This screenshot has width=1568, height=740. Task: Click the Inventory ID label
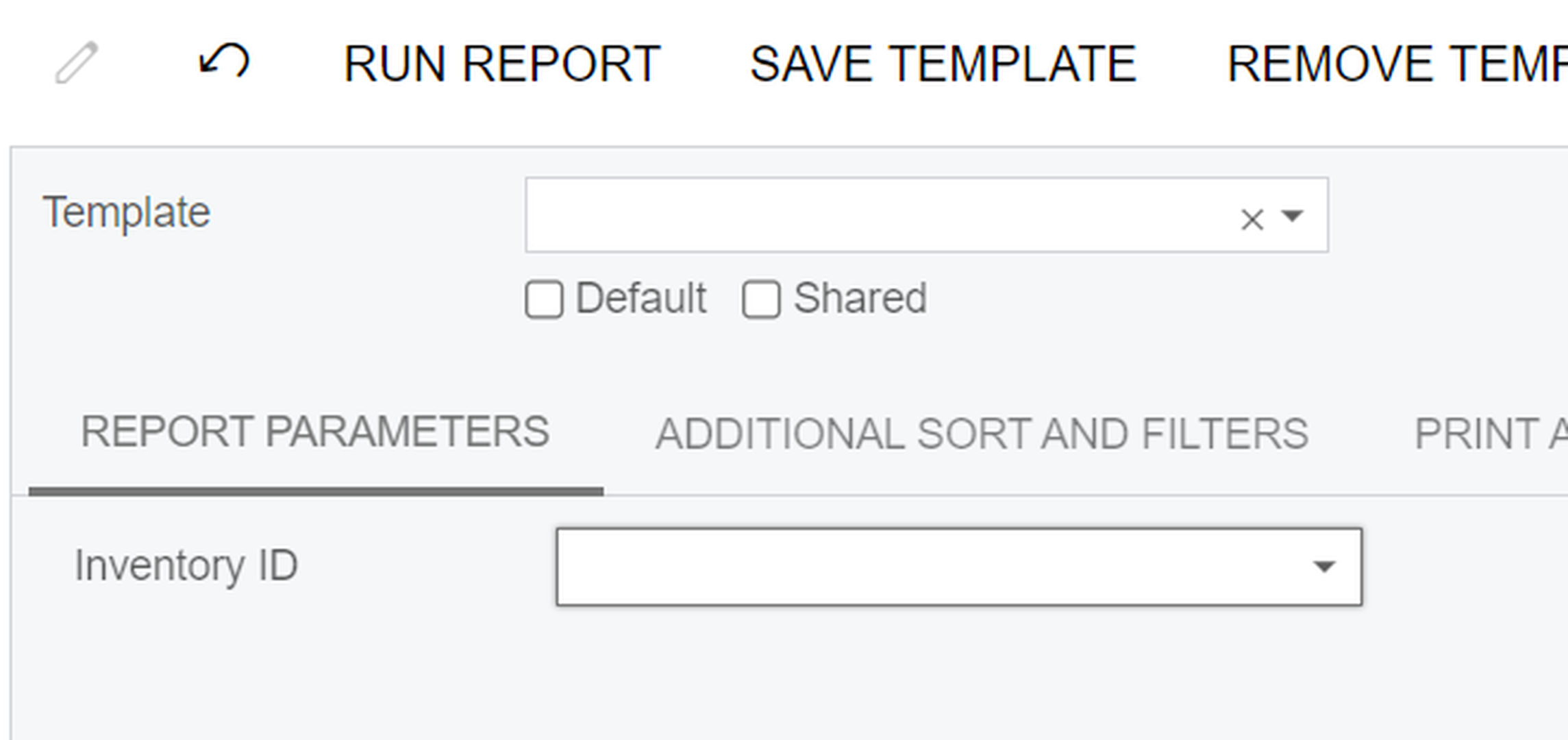186,566
